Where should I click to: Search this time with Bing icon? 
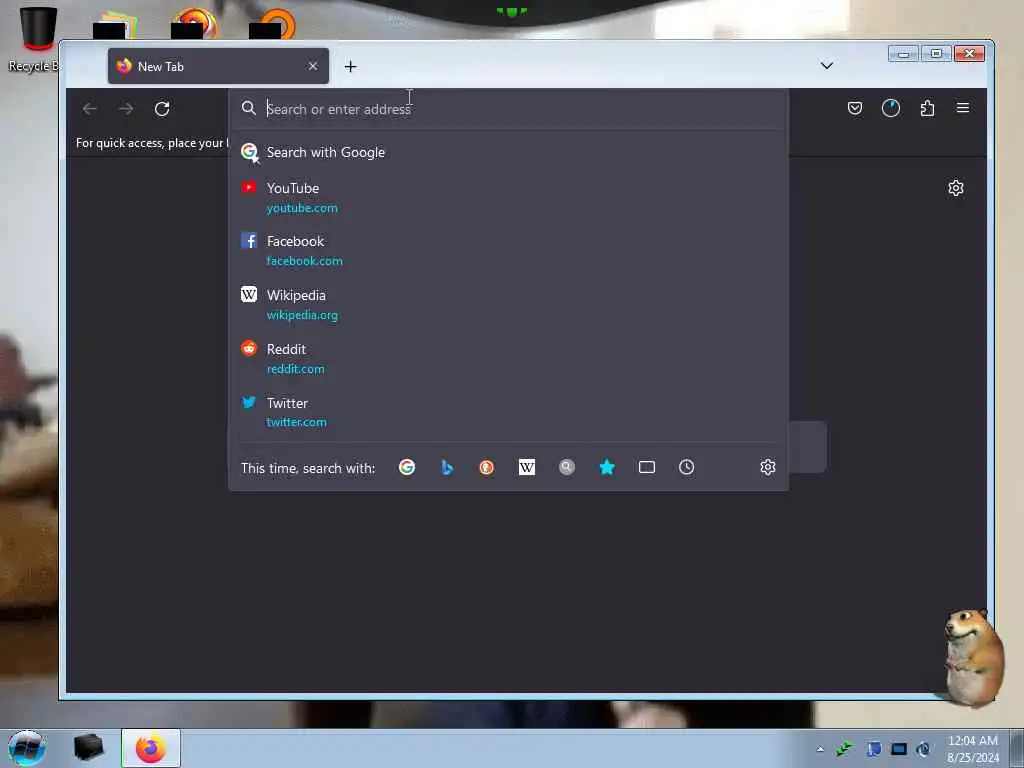pyautogui.click(x=447, y=467)
